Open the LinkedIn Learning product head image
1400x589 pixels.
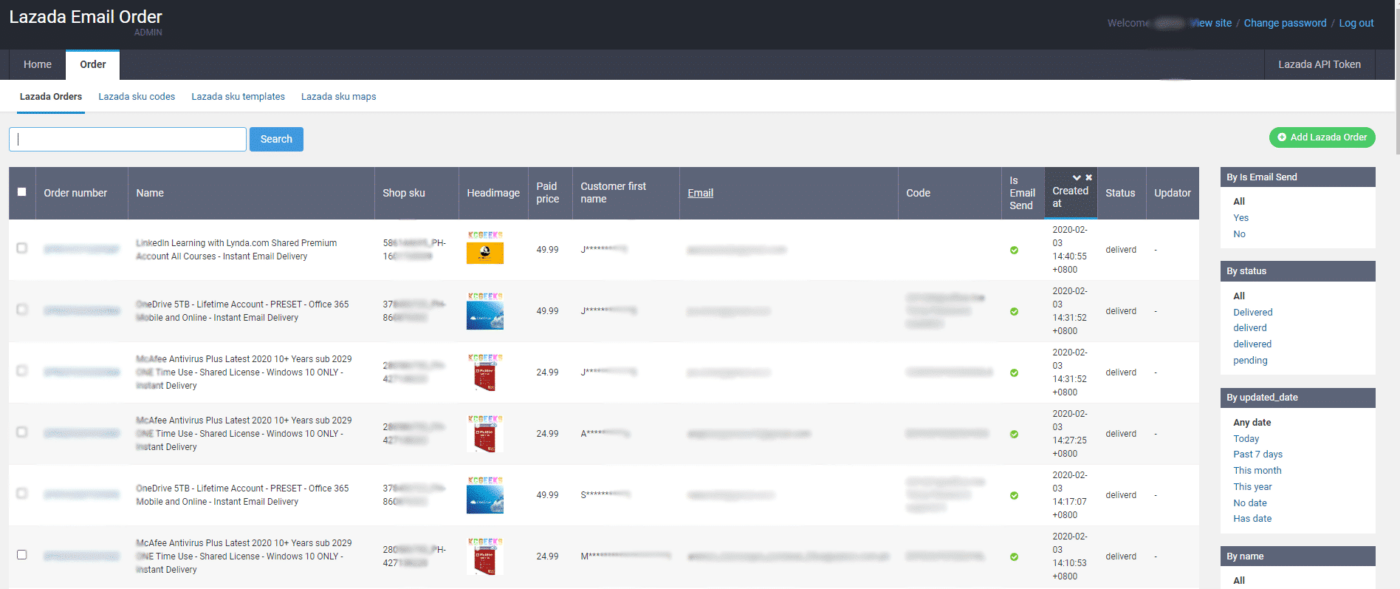coord(485,249)
